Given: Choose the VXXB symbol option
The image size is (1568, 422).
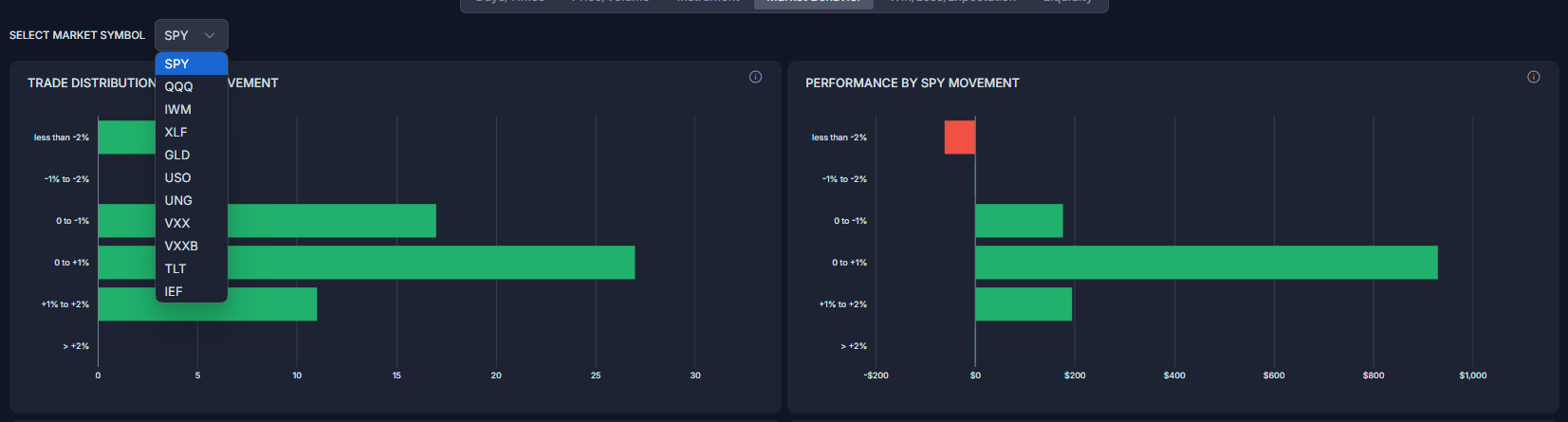Looking at the screenshot, I should (x=191, y=246).
